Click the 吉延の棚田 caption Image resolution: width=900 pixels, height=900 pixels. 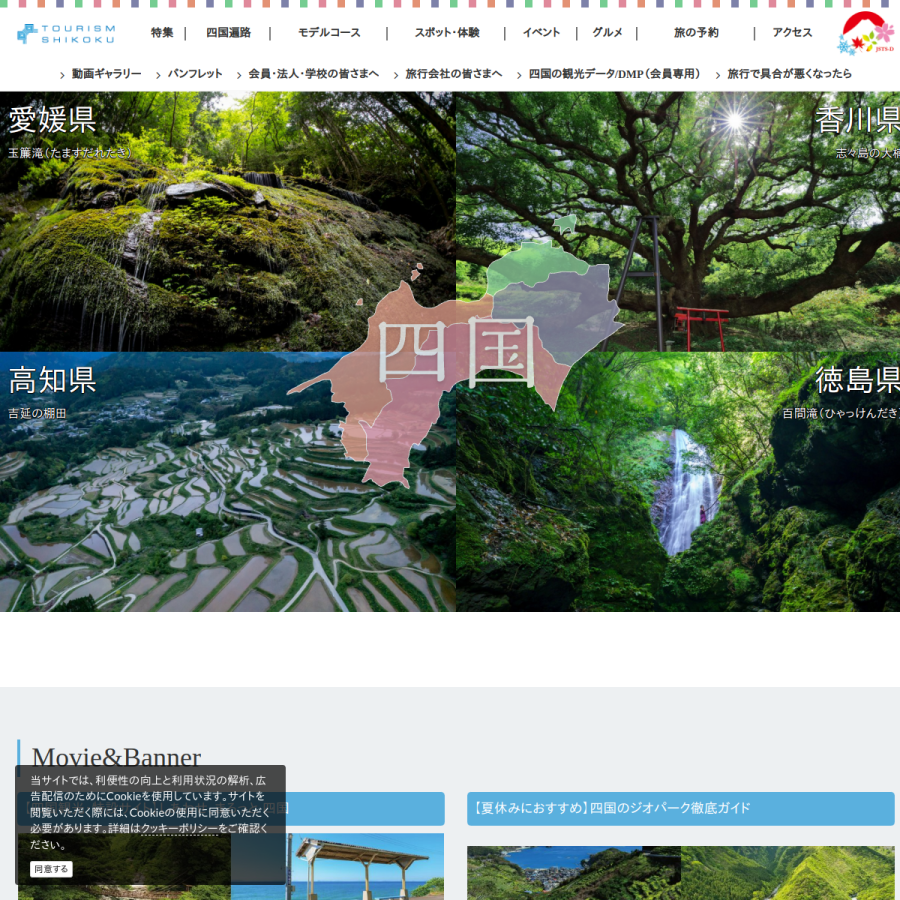(37, 413)
